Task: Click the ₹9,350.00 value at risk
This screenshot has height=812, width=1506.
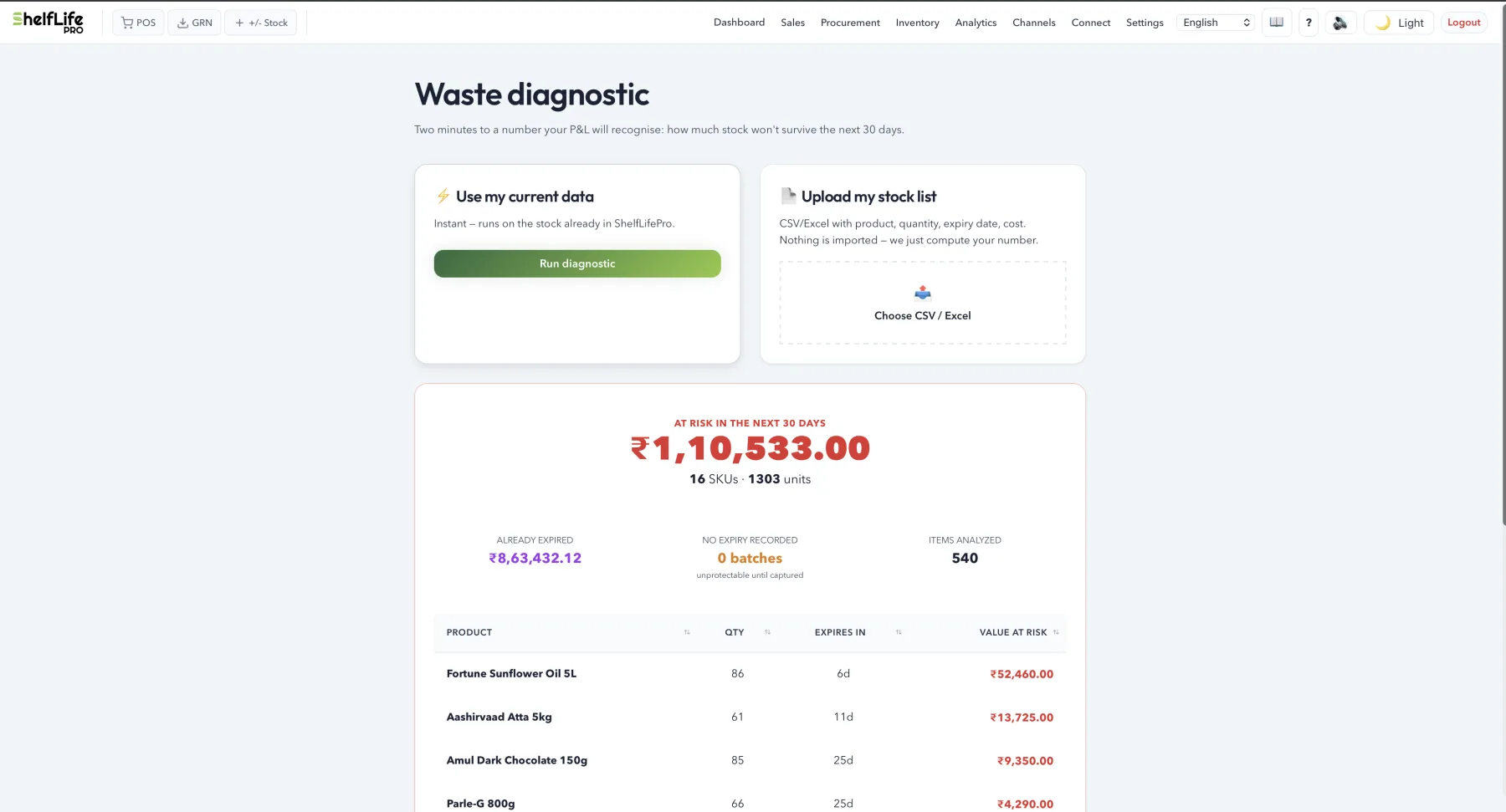Action: (1025, 761)
